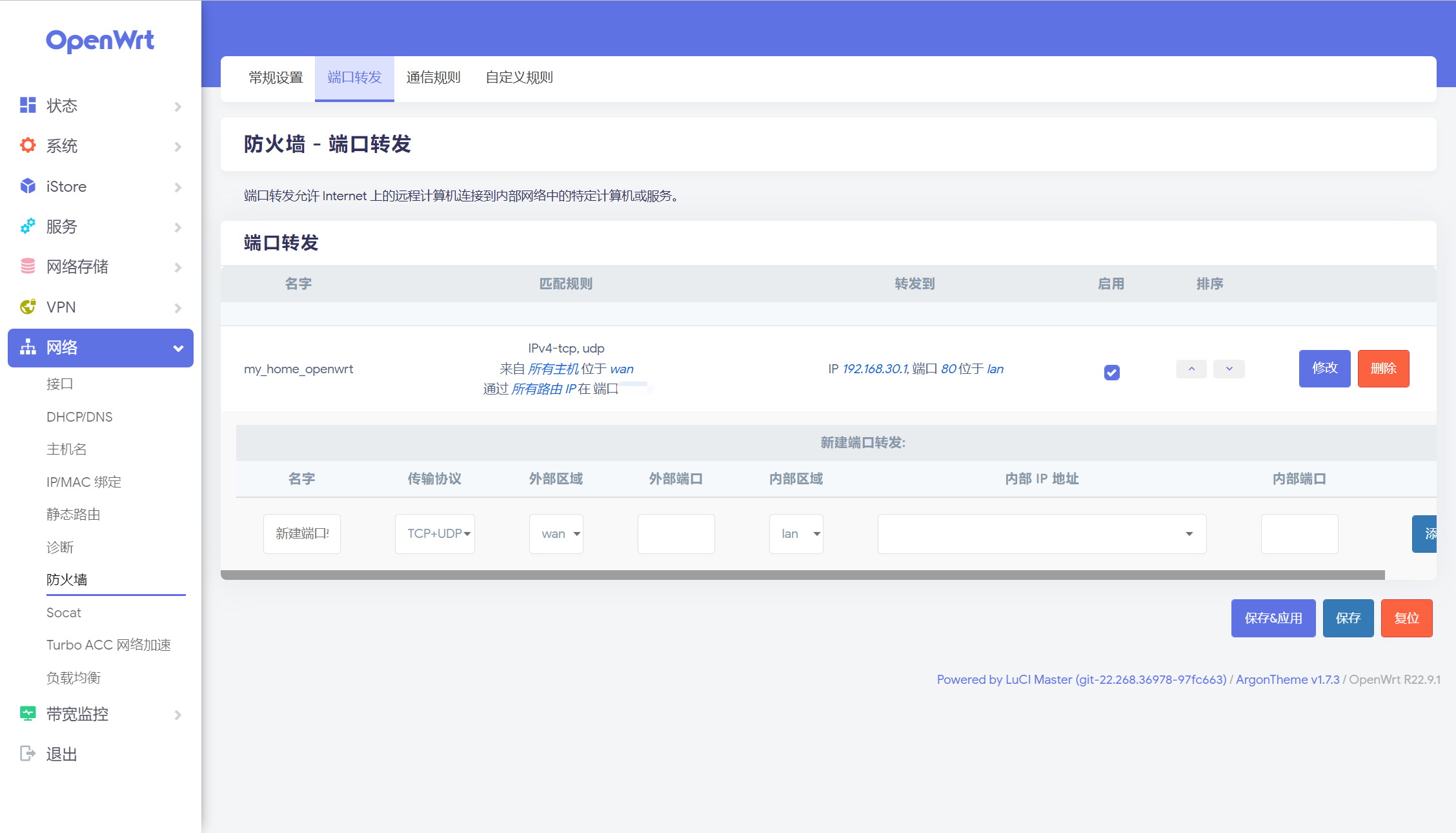Click the 80 port link
1456x833 pixels.
click(948, 369)
